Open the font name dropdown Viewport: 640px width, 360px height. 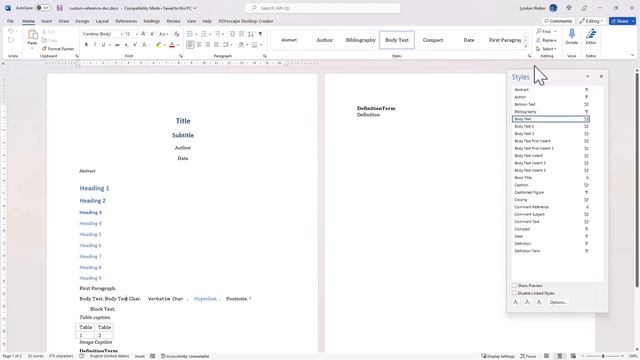click(x=122, y=34)
